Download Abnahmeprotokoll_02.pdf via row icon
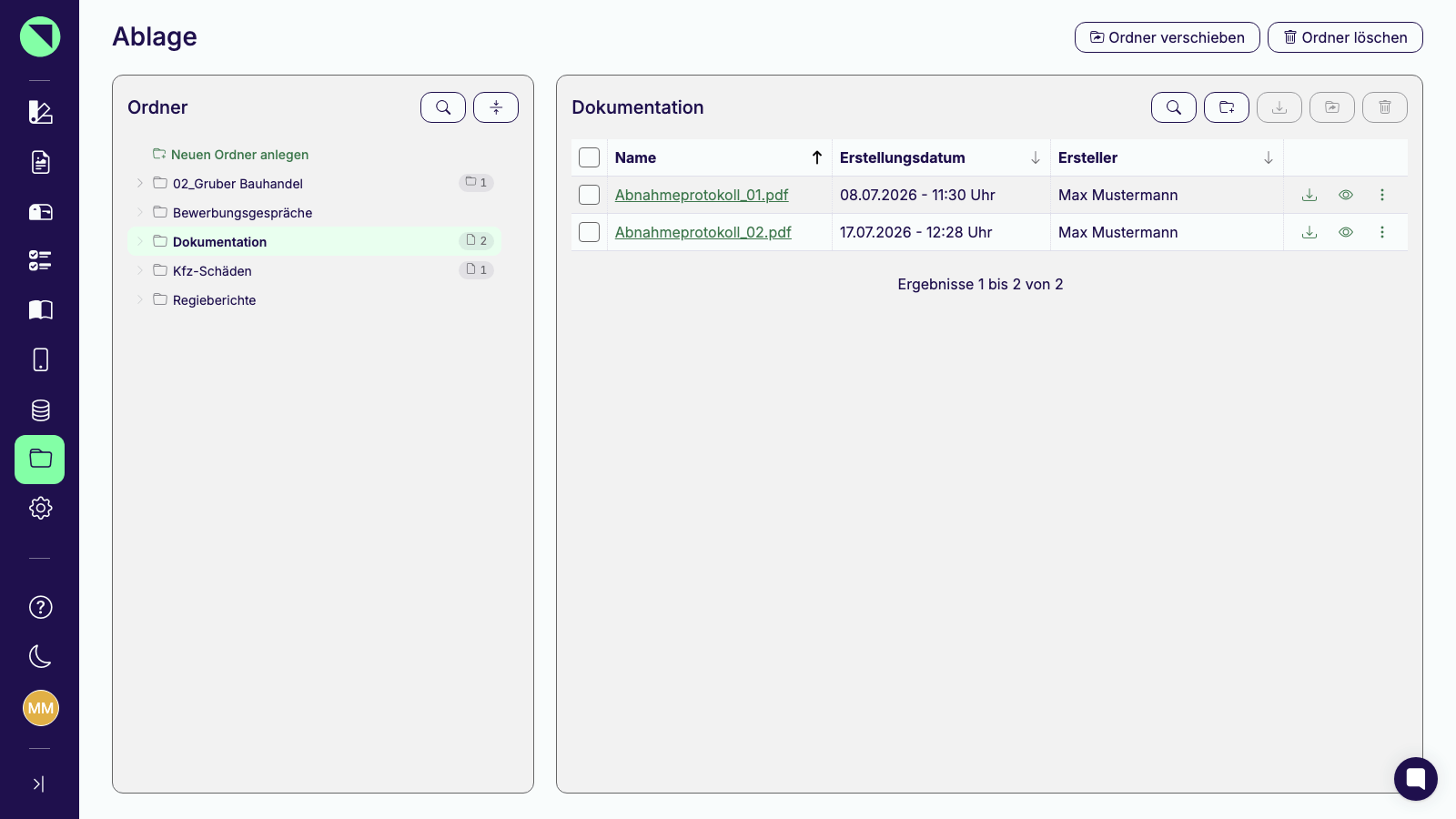Viewport: 1456px width, 819px height. tap(1309, 232)
